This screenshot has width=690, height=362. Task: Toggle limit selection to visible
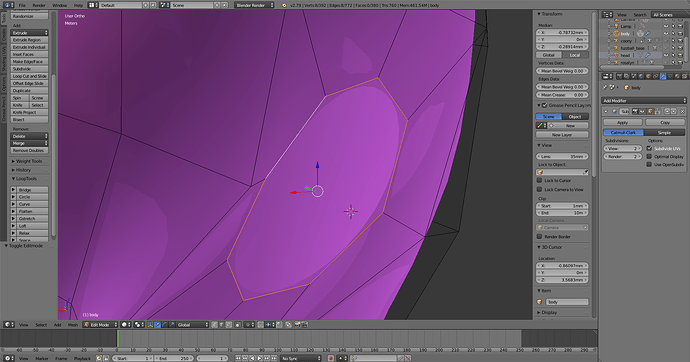pos(238,325)
